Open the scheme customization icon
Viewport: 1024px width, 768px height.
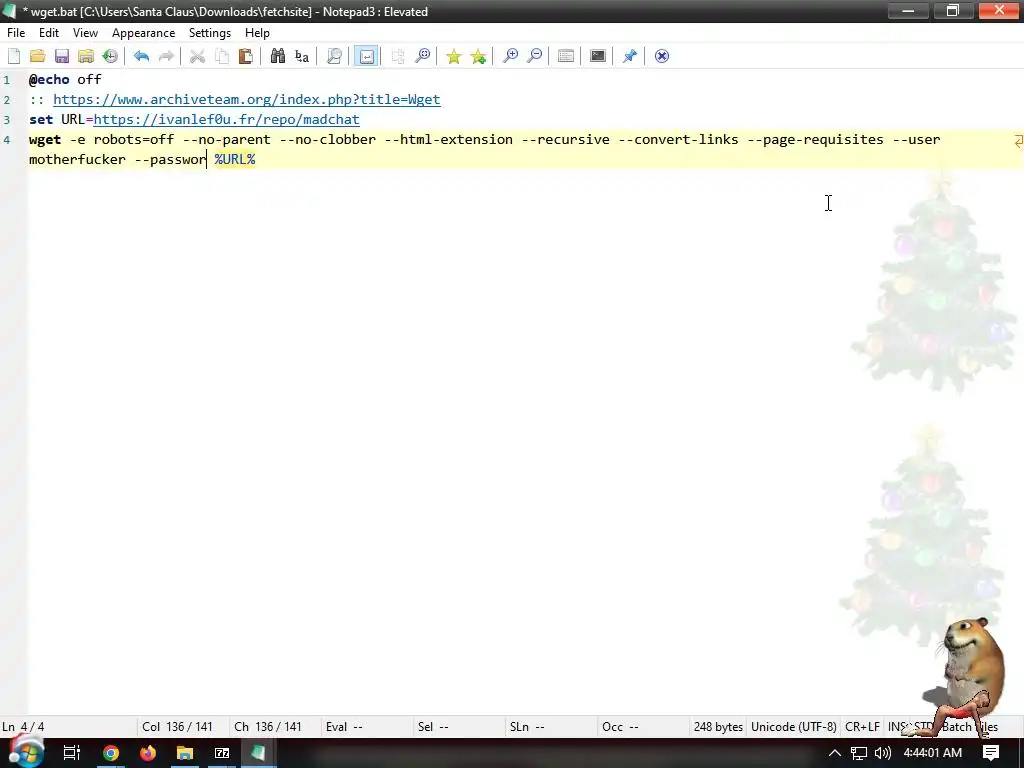tap(566, 56)
